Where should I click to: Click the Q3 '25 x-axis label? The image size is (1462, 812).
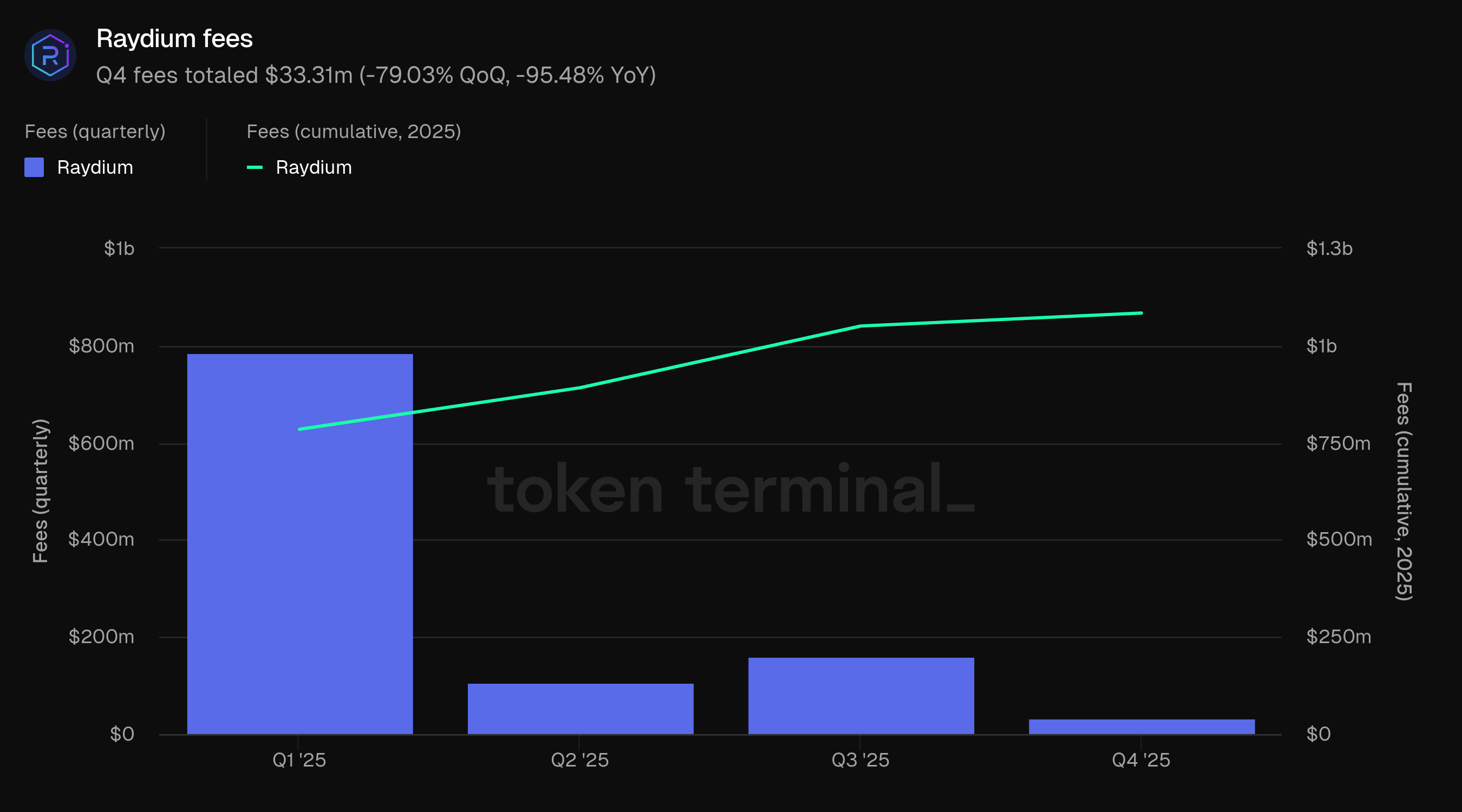[860, 760]
